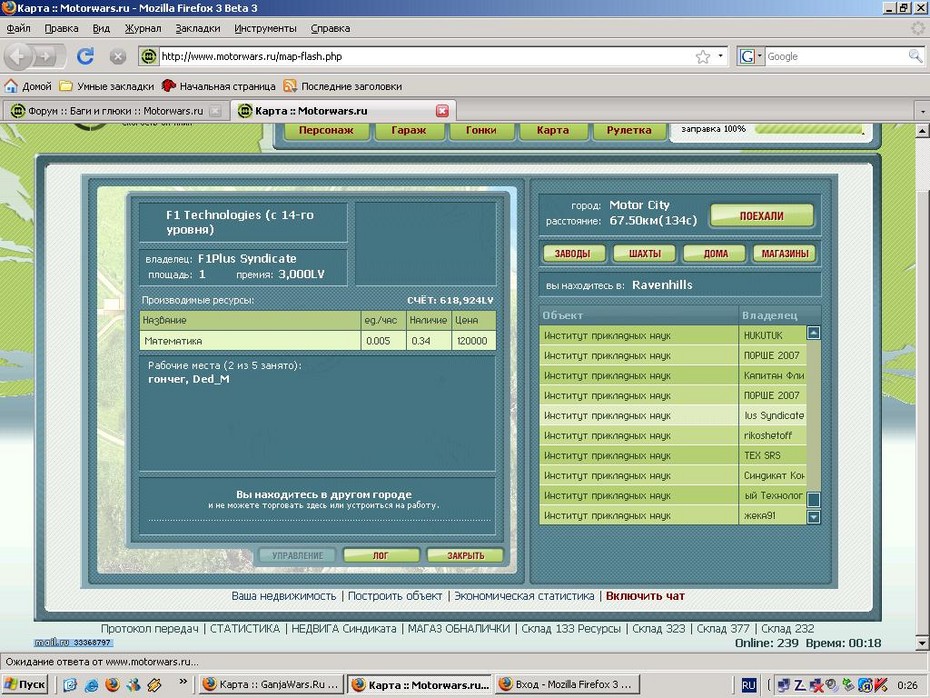Click in the Google search box
Screen dimensions: 930x698
[x=836, y=56]
